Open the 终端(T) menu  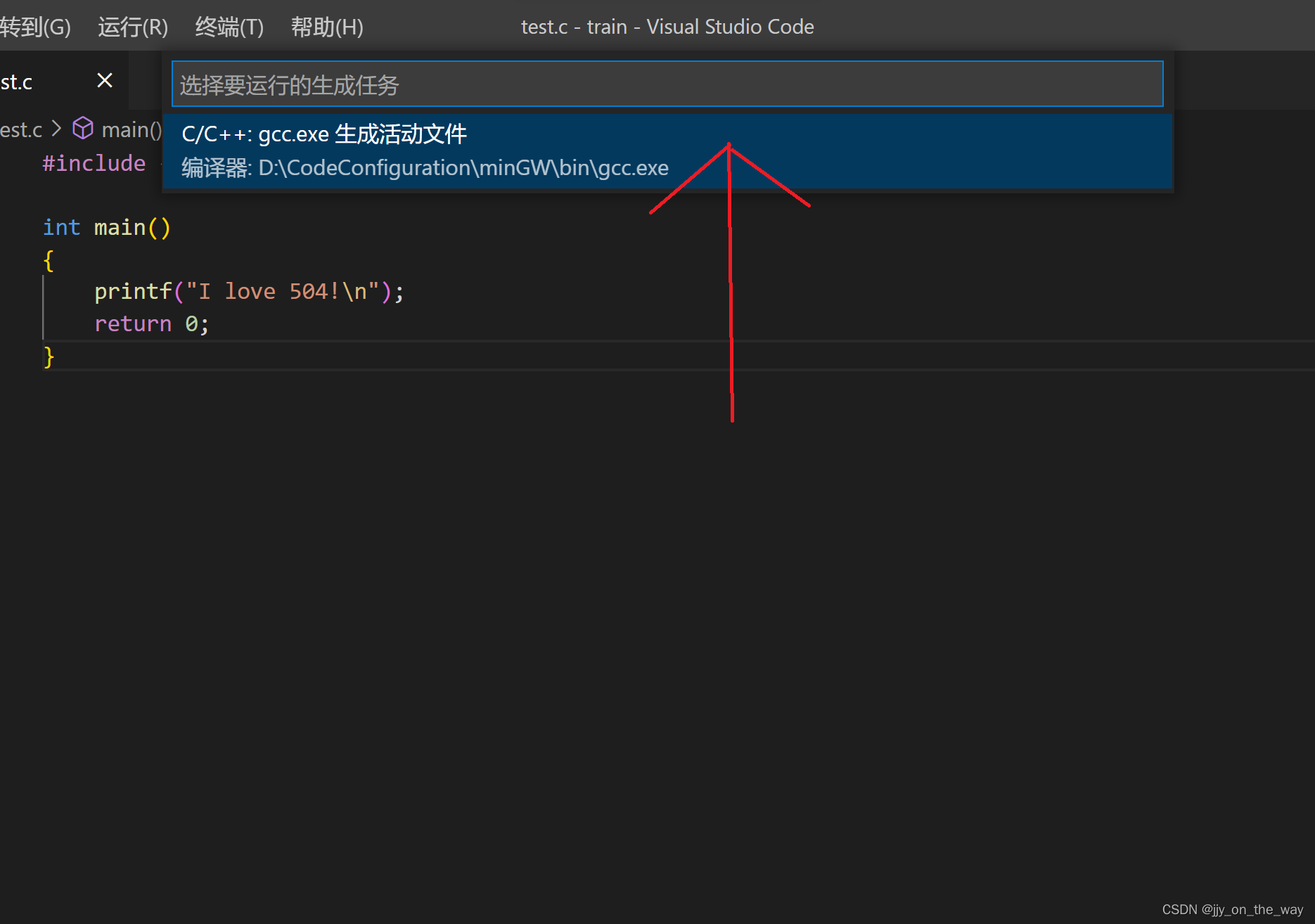tap(229, 27)
